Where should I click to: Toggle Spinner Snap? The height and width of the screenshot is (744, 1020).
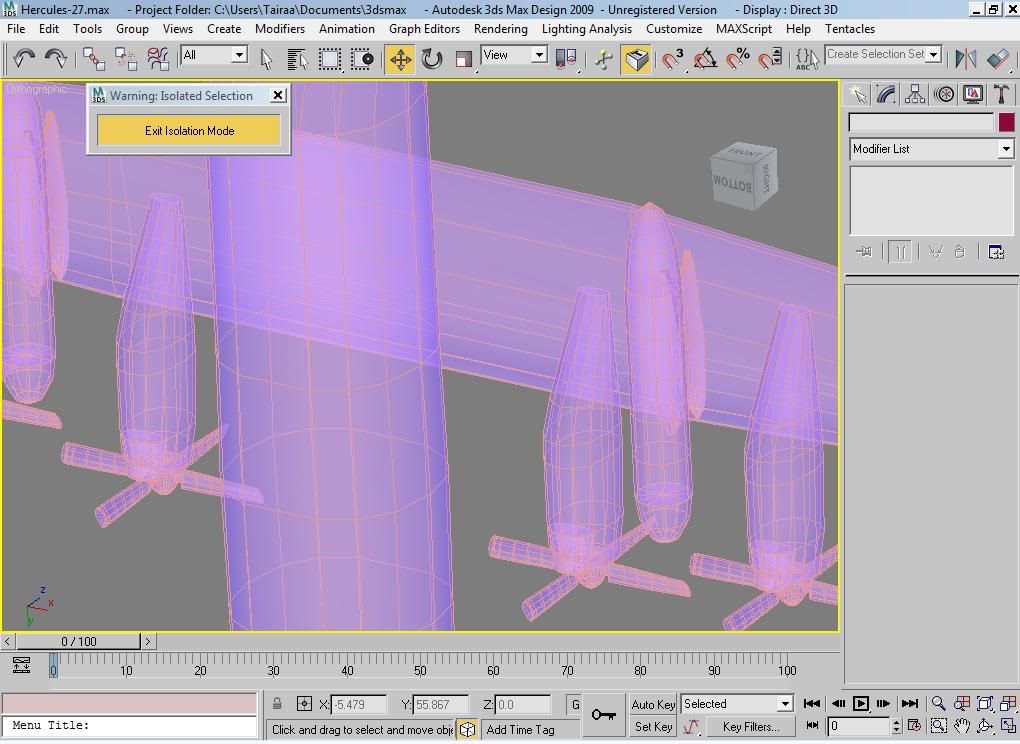[x=770, y=59]
